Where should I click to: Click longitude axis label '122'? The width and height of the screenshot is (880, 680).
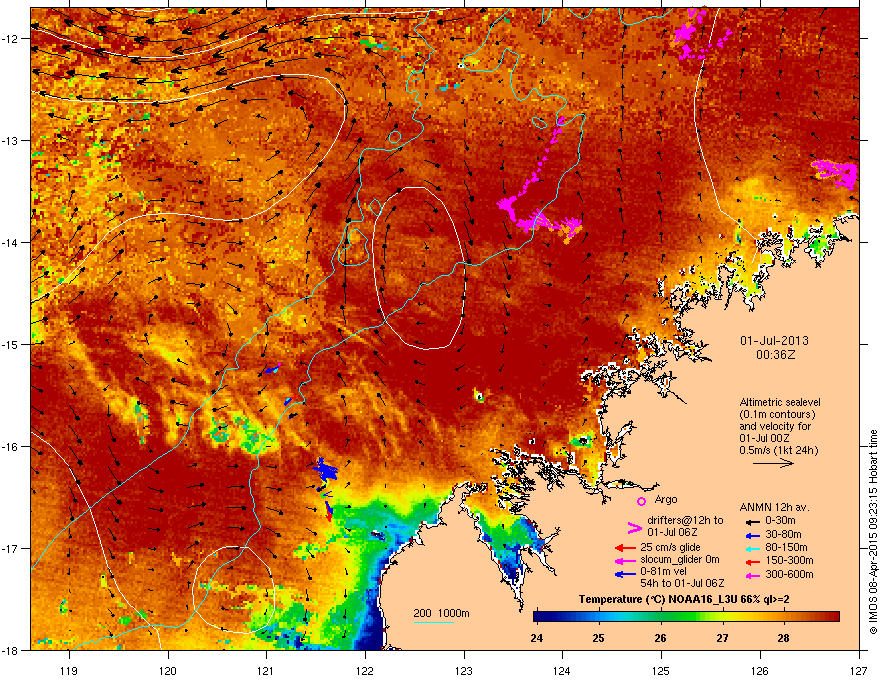click(365, 670)
